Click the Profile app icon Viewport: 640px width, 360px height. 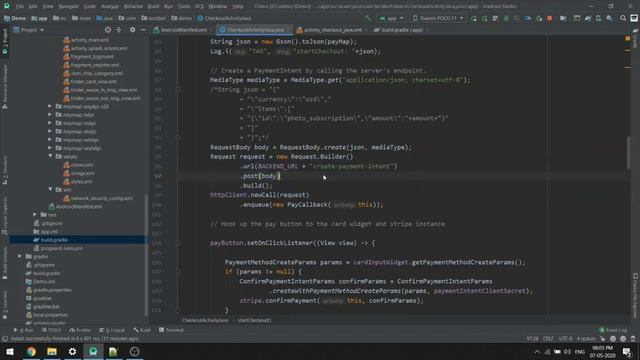(x=528, y=18)
